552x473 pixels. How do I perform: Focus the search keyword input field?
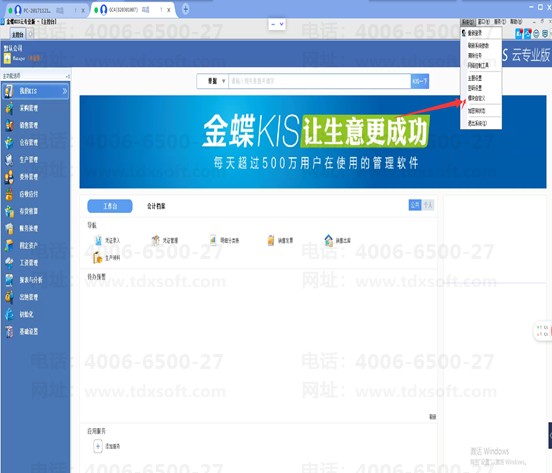point(320,81)
